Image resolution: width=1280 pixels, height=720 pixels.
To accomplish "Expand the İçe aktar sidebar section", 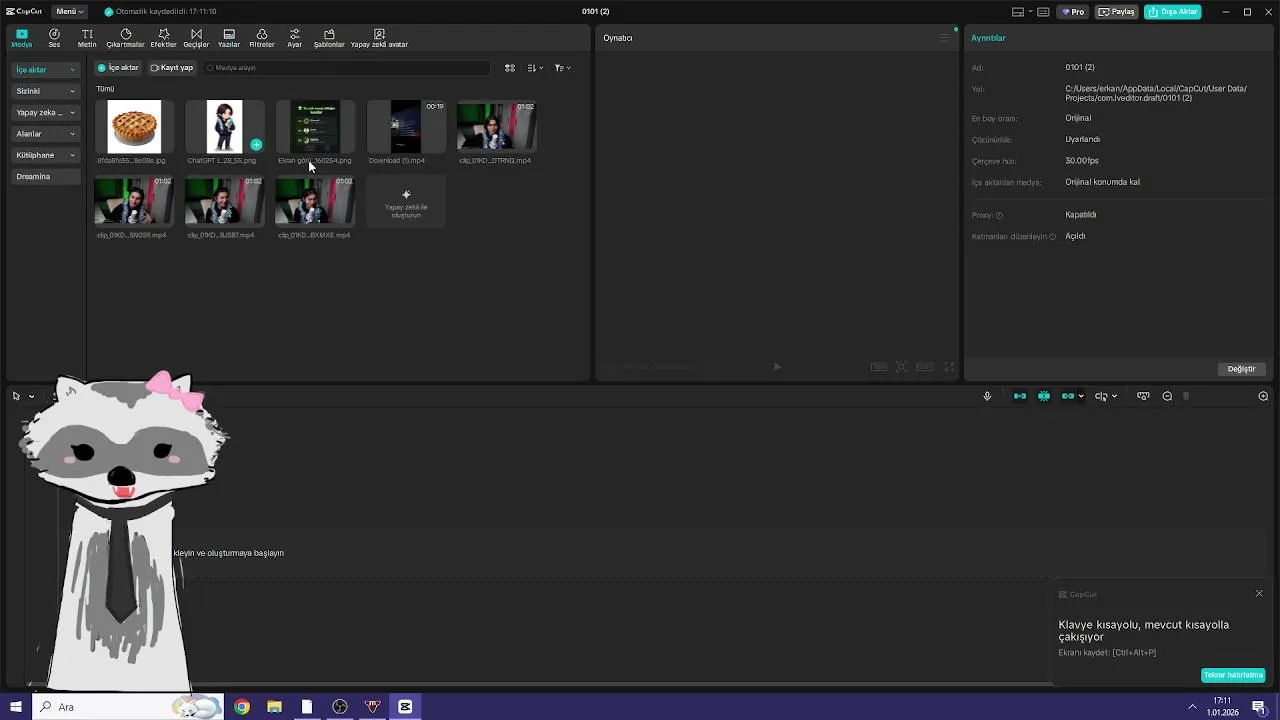I will point(46,70).
